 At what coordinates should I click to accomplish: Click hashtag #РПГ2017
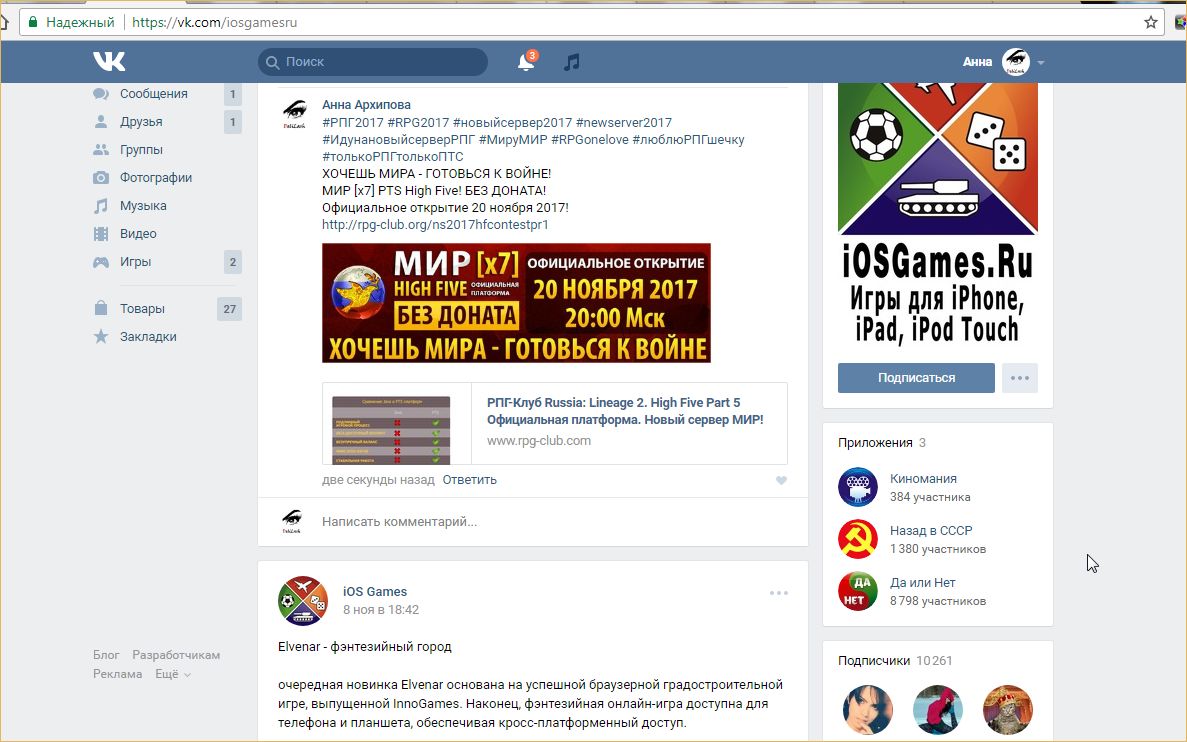point(353,123)
